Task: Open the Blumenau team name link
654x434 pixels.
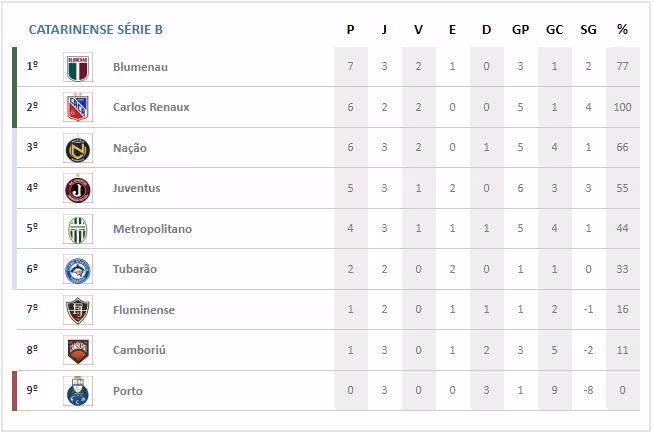Action: [x=140, y=67]
